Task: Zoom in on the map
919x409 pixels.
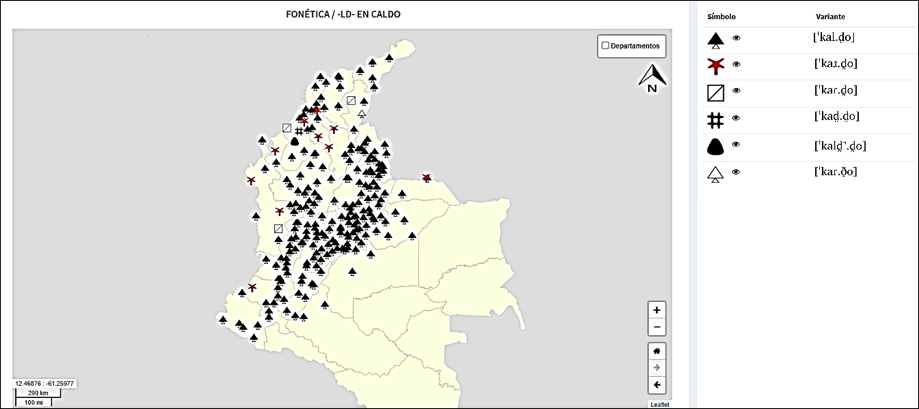Action: [657, 310]
